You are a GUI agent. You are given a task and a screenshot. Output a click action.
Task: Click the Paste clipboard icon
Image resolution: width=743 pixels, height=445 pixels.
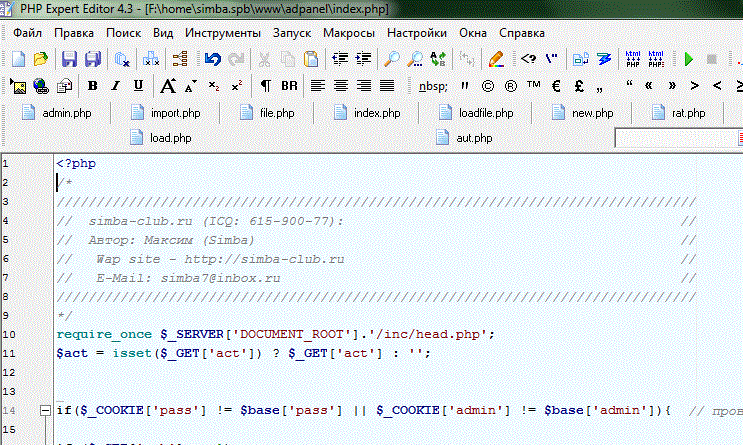tap(311, 59)
